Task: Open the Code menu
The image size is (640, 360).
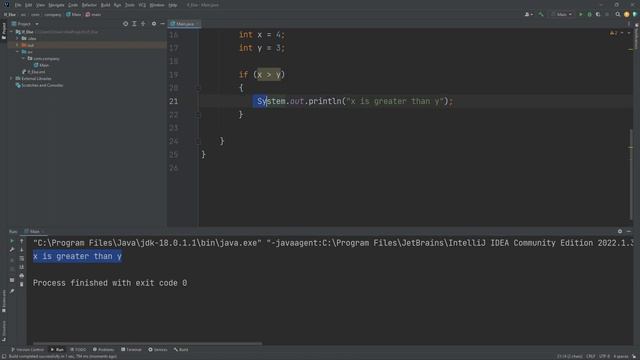Action: click(73, 5)
